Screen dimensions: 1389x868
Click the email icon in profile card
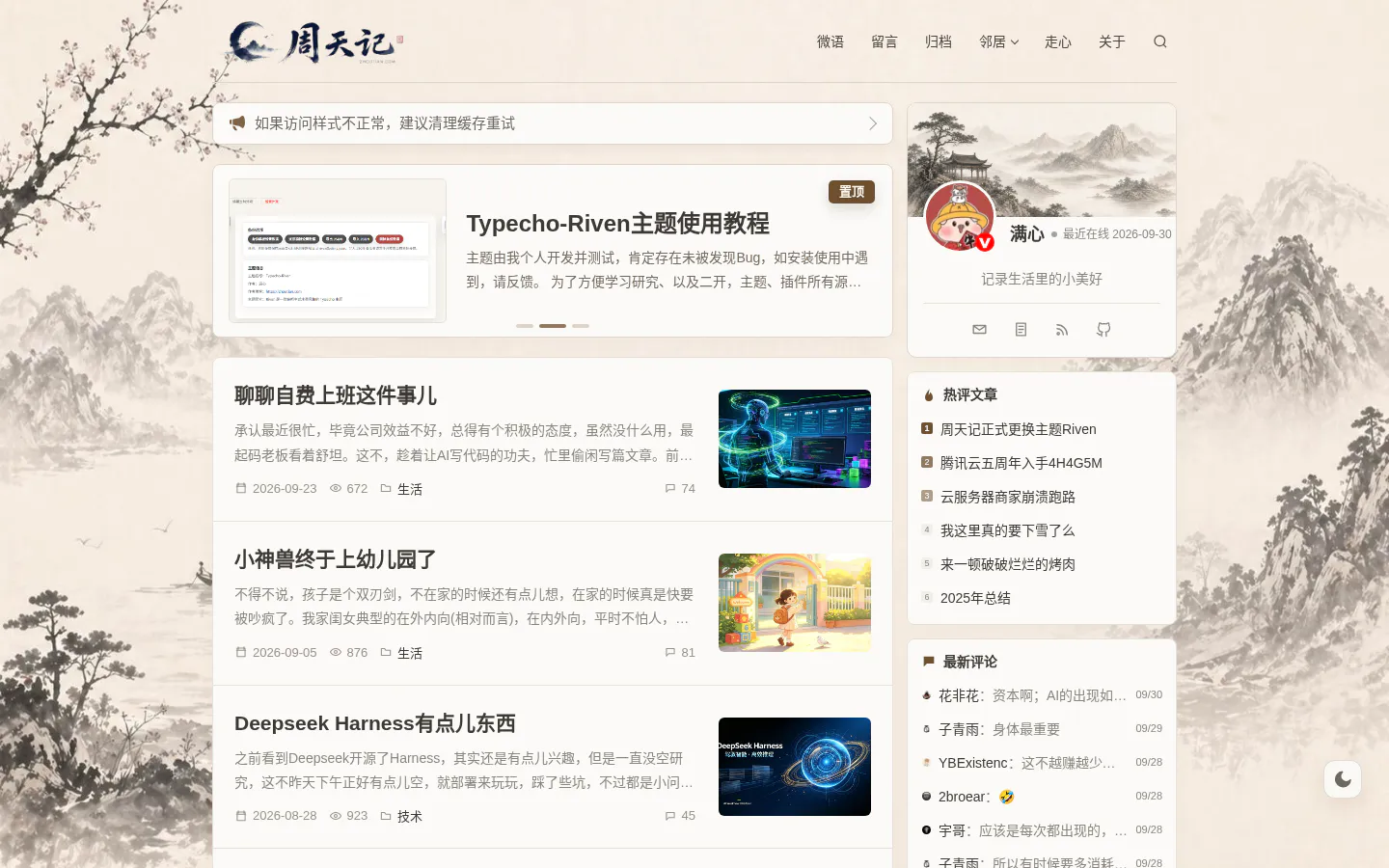(x=979, y=330)
